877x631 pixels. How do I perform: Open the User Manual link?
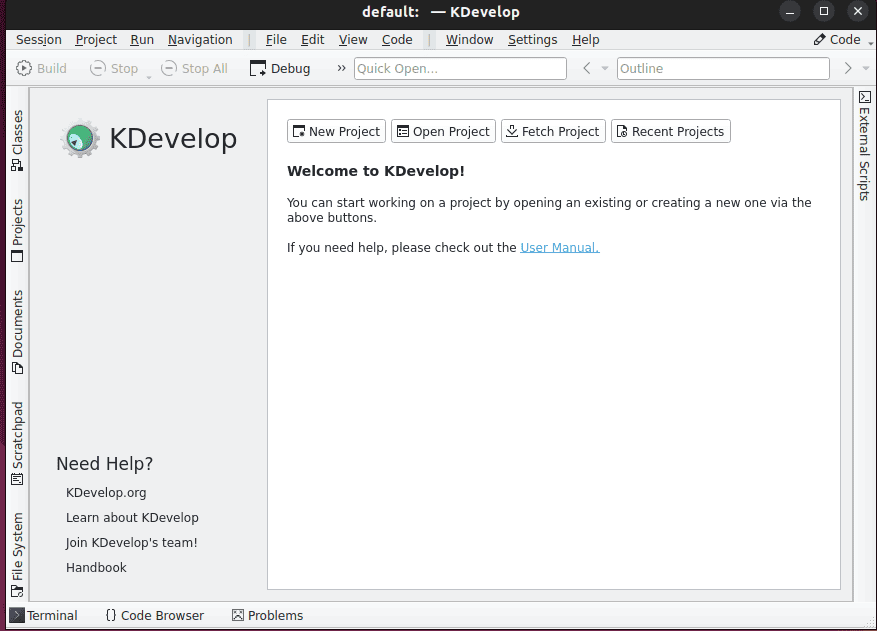[558, 247]
